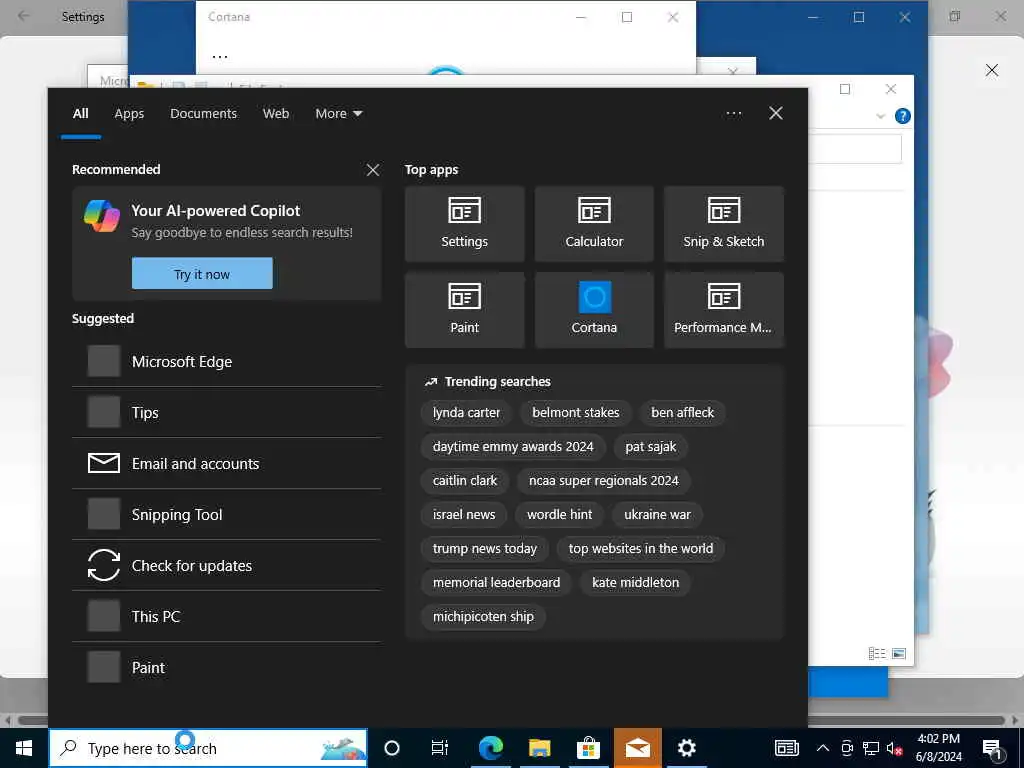Screen dimensions: 1024x768
Task: Click the Windows Start button
Action: click(24, 748)
